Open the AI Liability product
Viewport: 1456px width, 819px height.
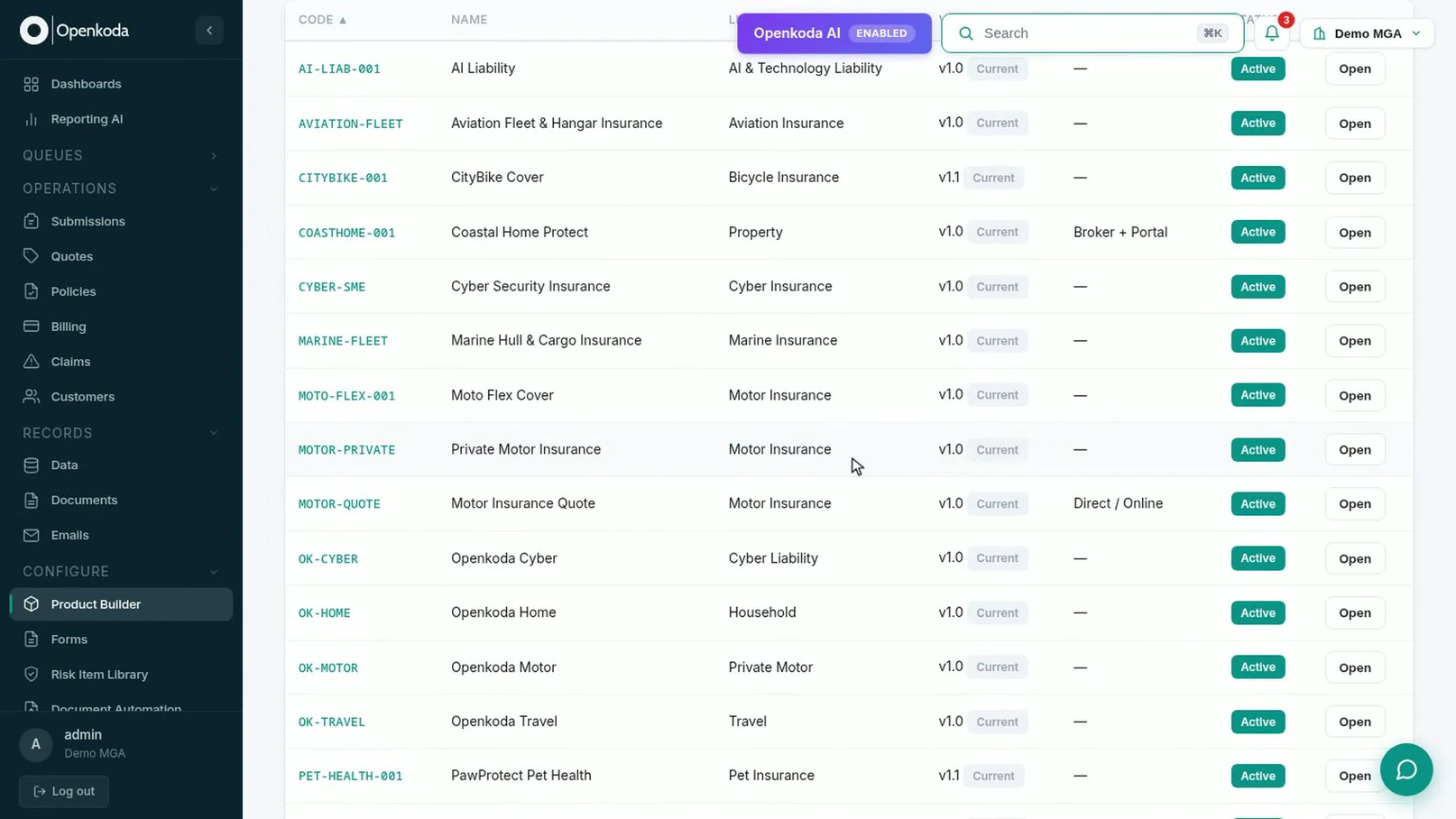click(x=1355, y=69)
